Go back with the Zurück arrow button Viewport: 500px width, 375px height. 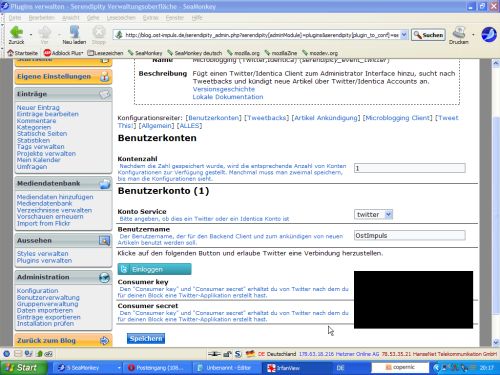tap(16, 35)
